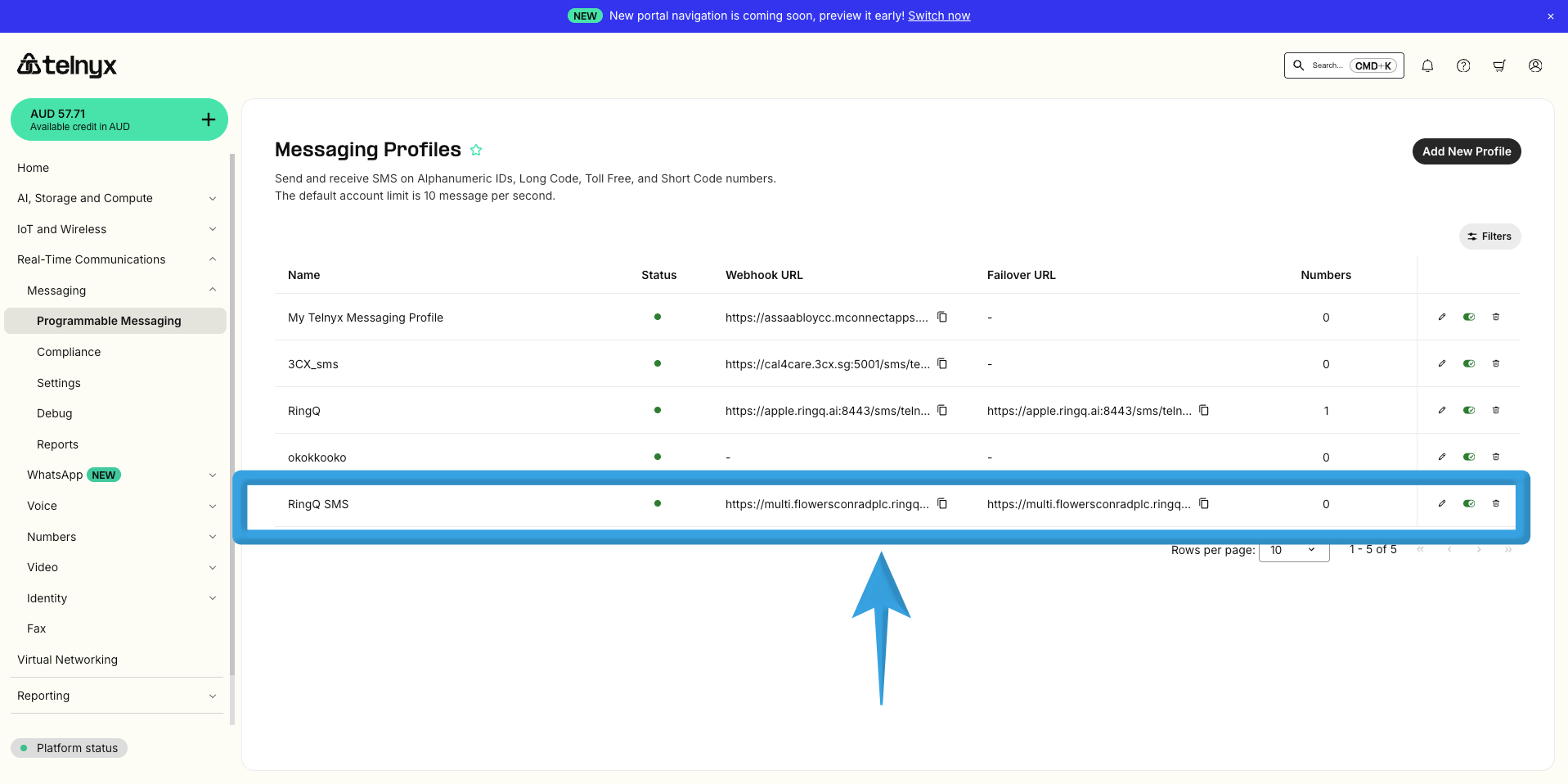
Task: Open the Switch now link
Action: tap(938, 15)
